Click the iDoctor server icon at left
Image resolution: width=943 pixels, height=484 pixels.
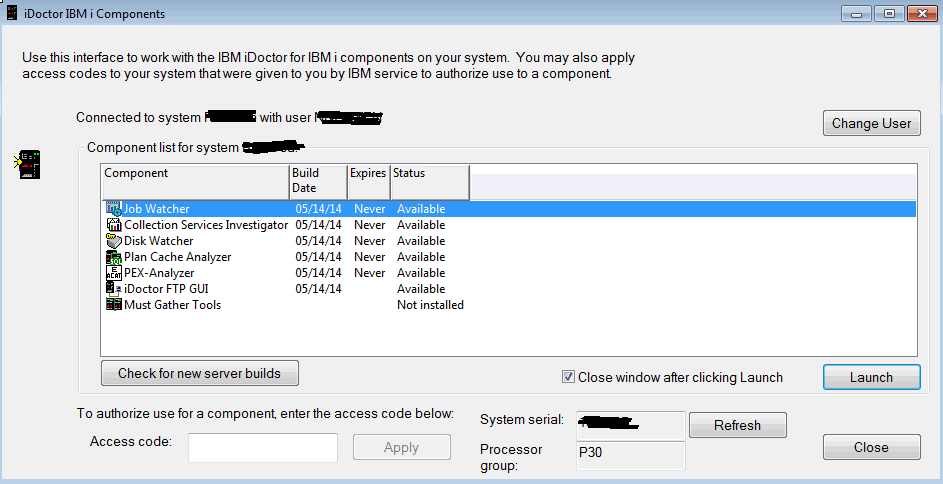pos(27,164)
